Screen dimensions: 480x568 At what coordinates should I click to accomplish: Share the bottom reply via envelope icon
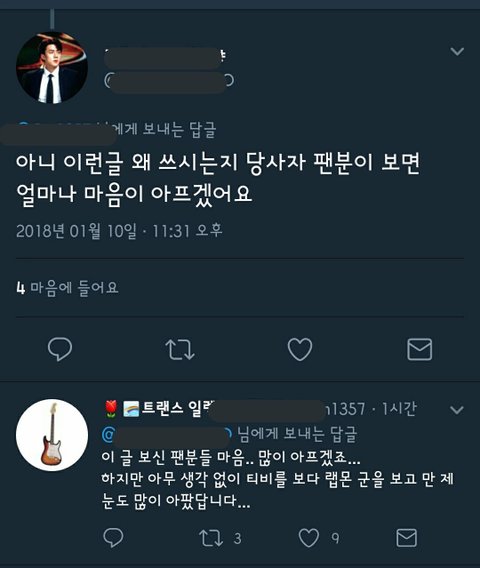pyautogui.click(x=406, y=538)
